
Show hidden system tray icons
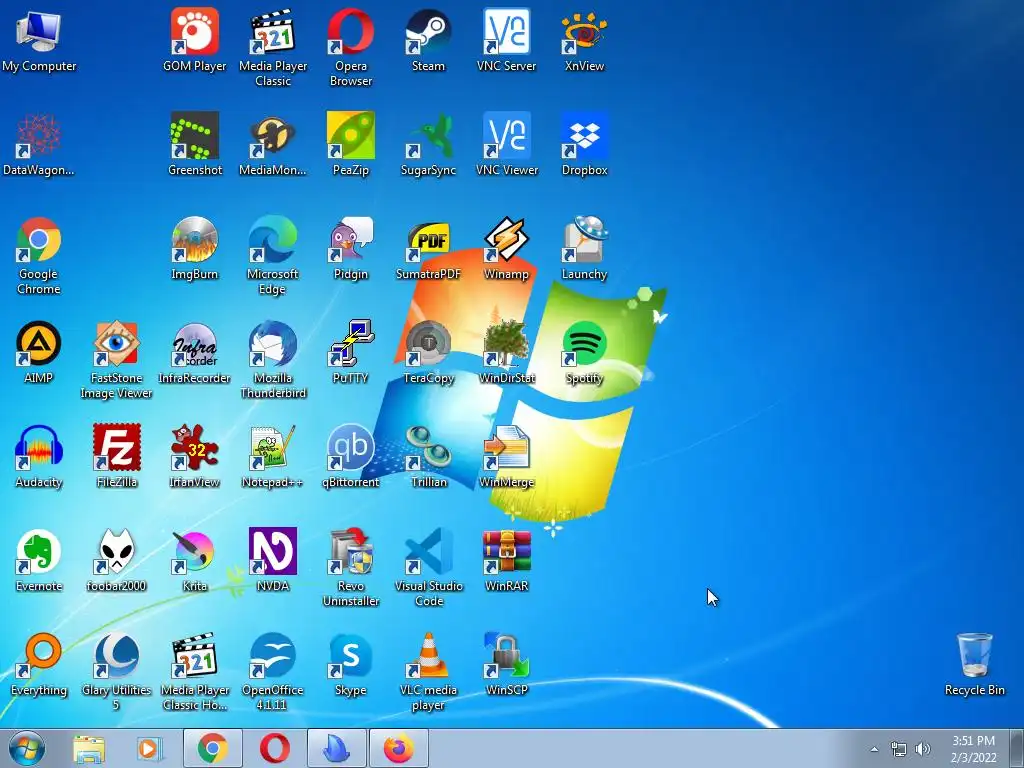[874, 749]
